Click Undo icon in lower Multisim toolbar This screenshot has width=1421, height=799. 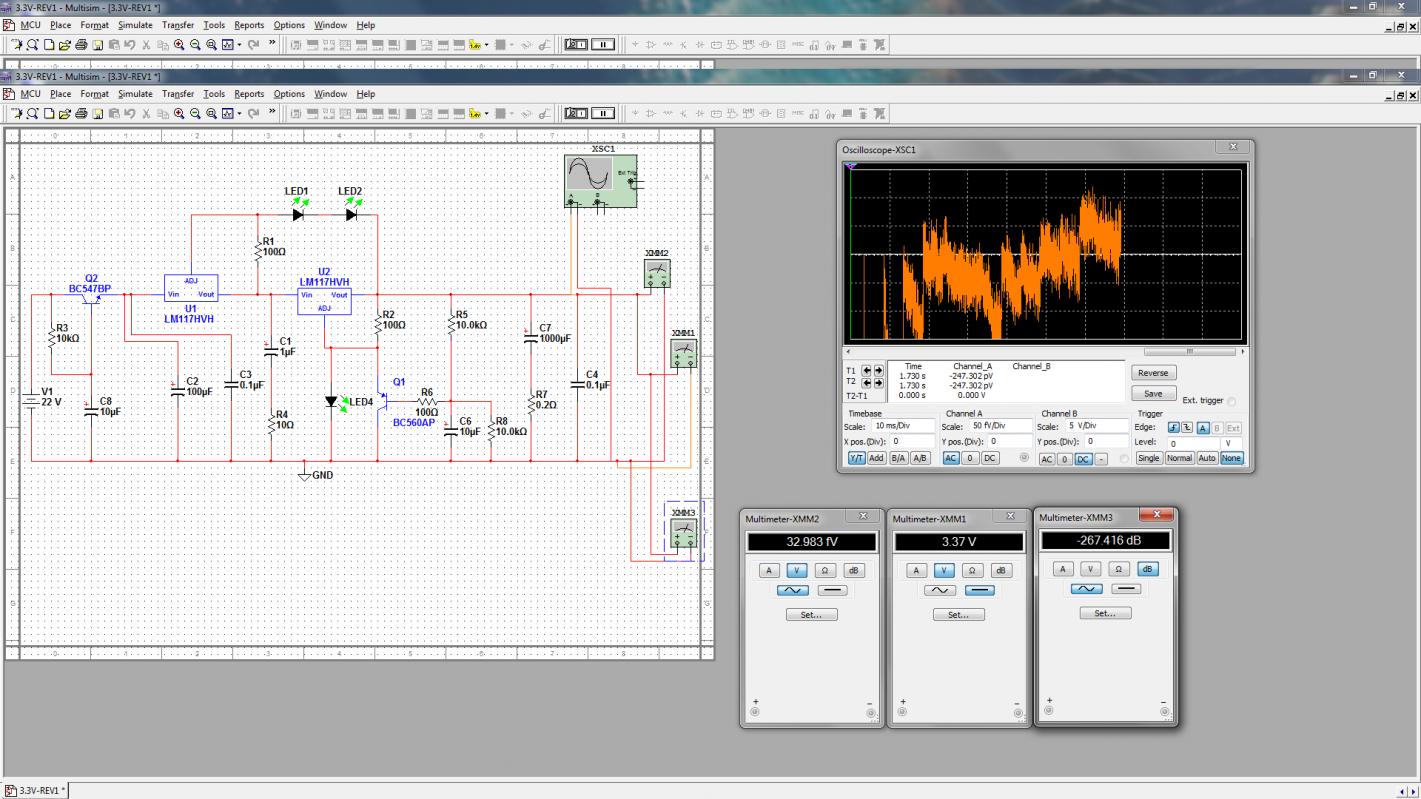point(130,114)
